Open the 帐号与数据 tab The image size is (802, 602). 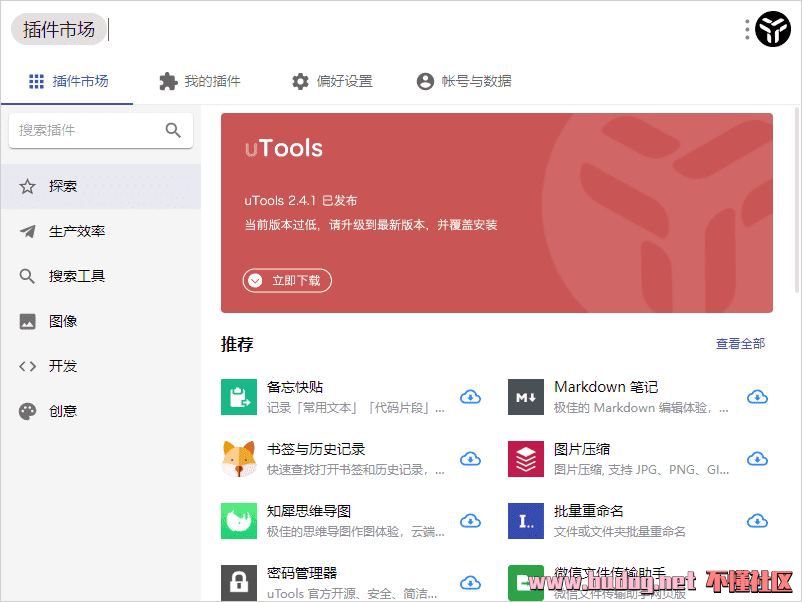pyautogui.click(x=464, y=81)
